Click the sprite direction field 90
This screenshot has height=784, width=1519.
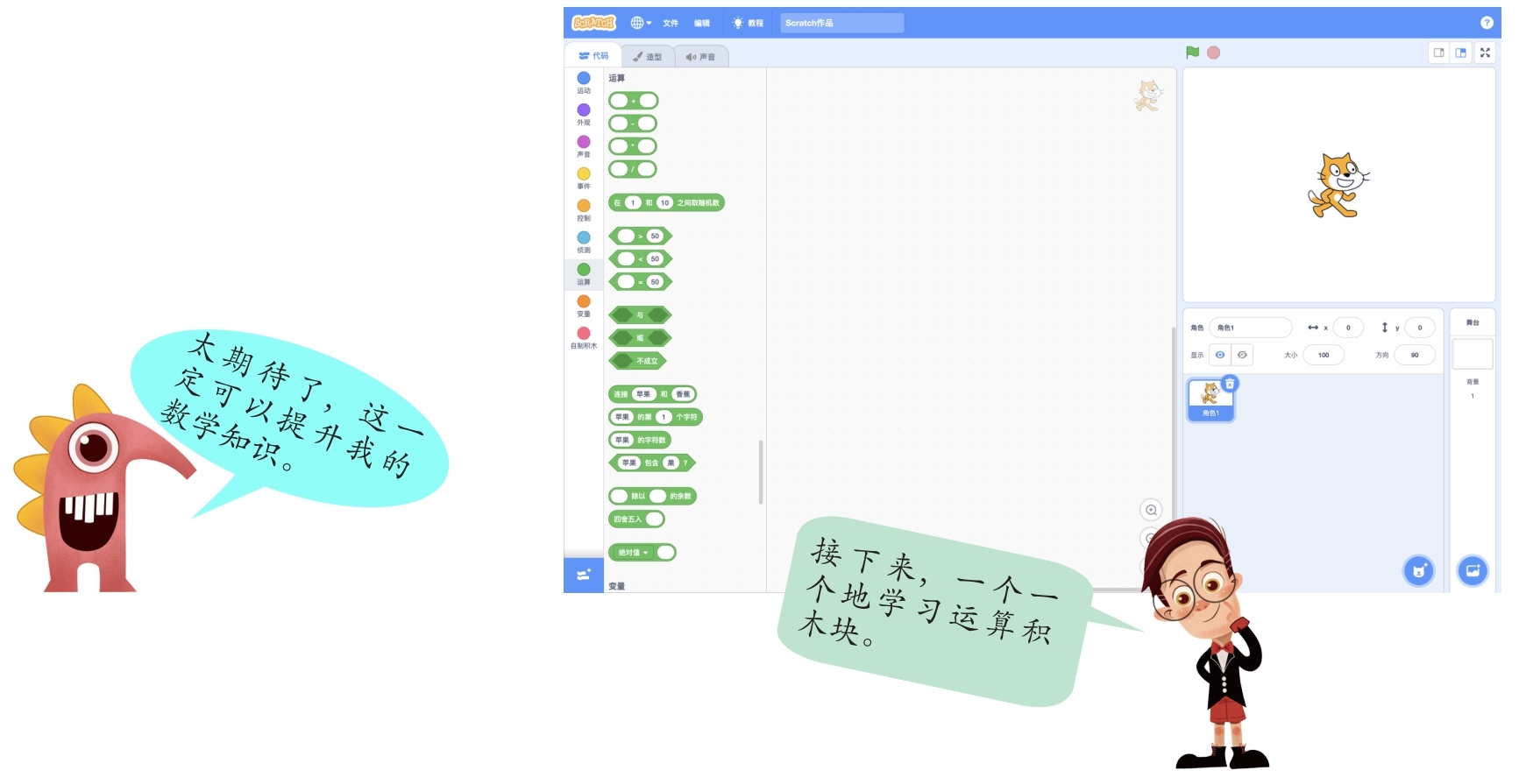[1415, 355]
